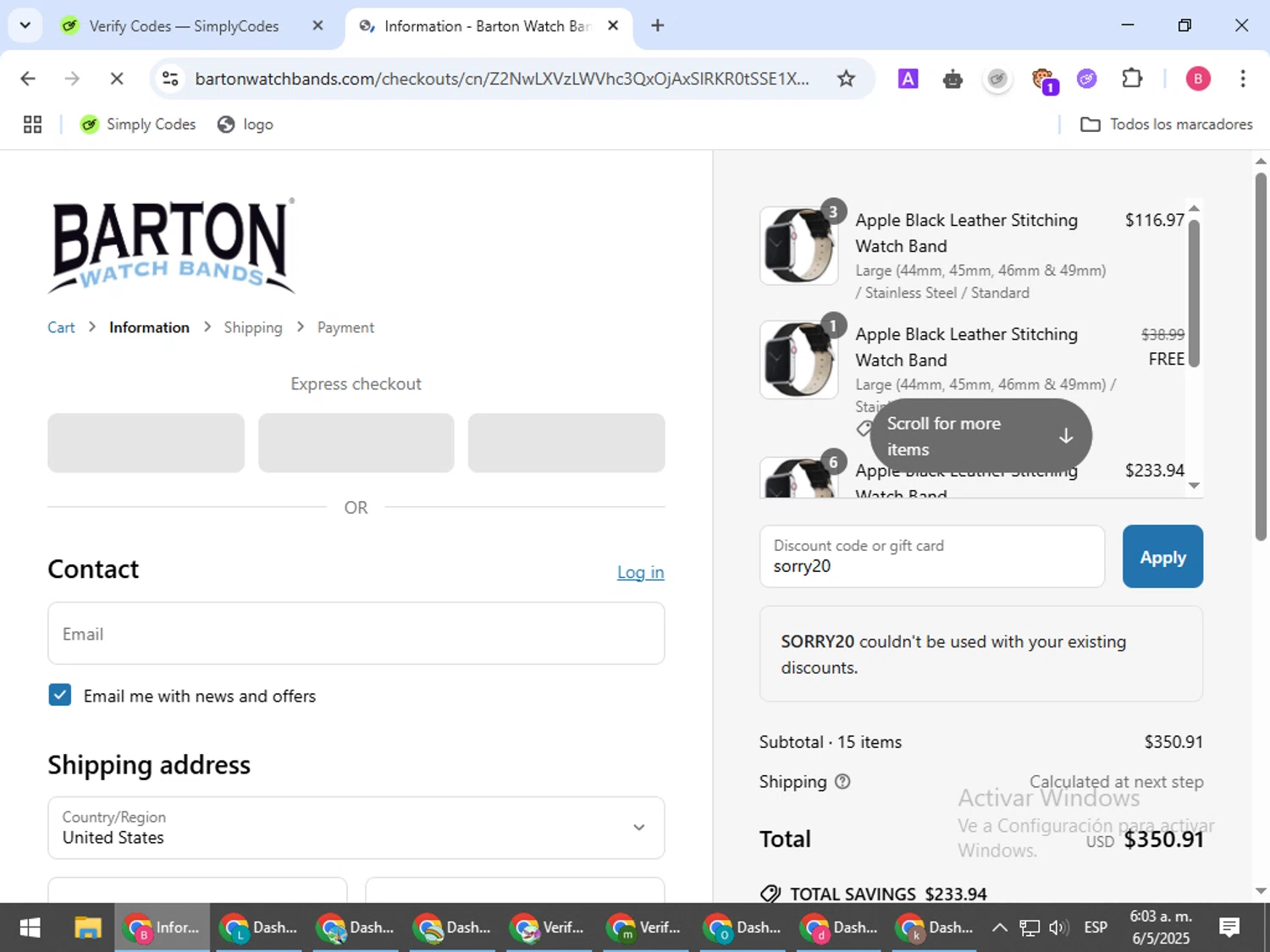Click the Shipping help question icon
The width and height of the screenshot is (1270, 952).
(x=842, y=782)
